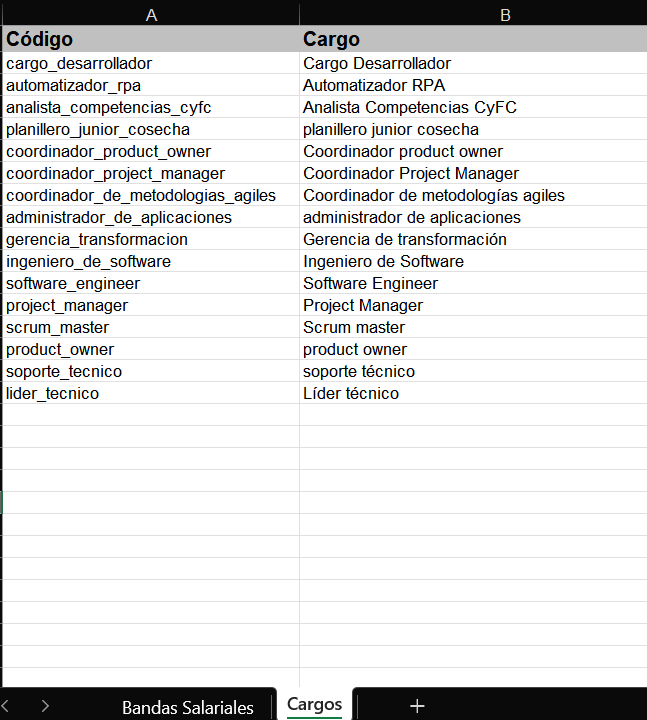Select the coordinador_de_metodologias_agiles cell
This screenshot has height=720, width=647.
point(151,195)
